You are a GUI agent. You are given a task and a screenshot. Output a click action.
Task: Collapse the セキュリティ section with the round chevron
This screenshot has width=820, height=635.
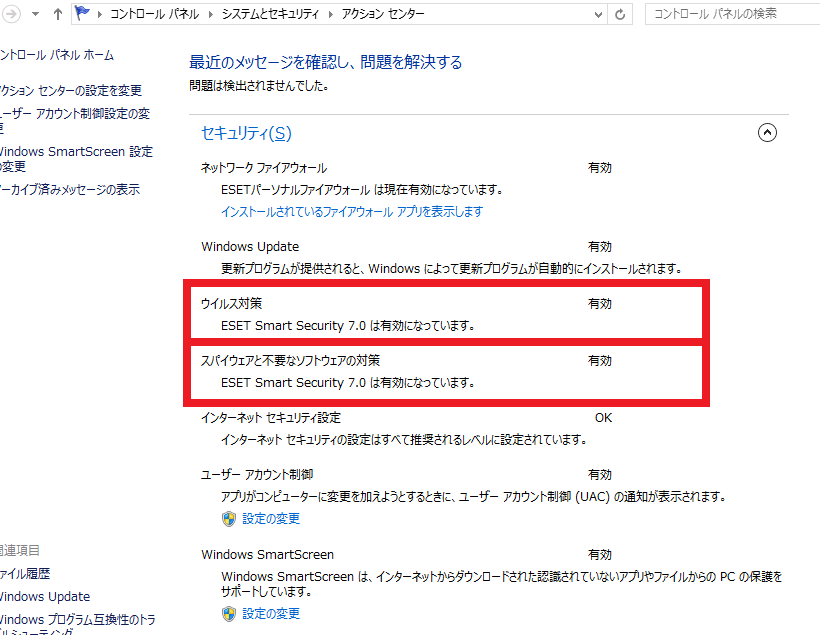767,133
